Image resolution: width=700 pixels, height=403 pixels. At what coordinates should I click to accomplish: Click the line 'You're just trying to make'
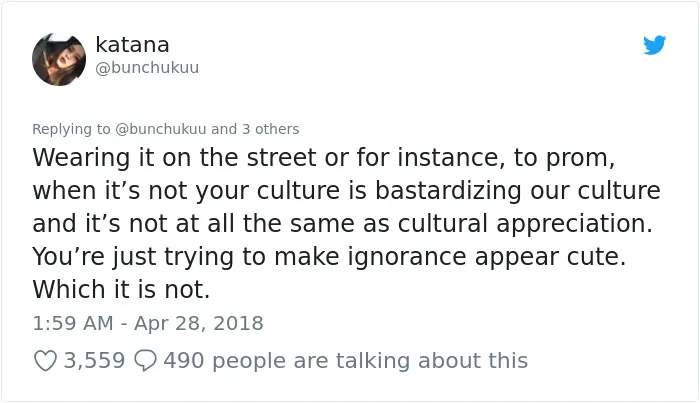click(x=329, y=257)
